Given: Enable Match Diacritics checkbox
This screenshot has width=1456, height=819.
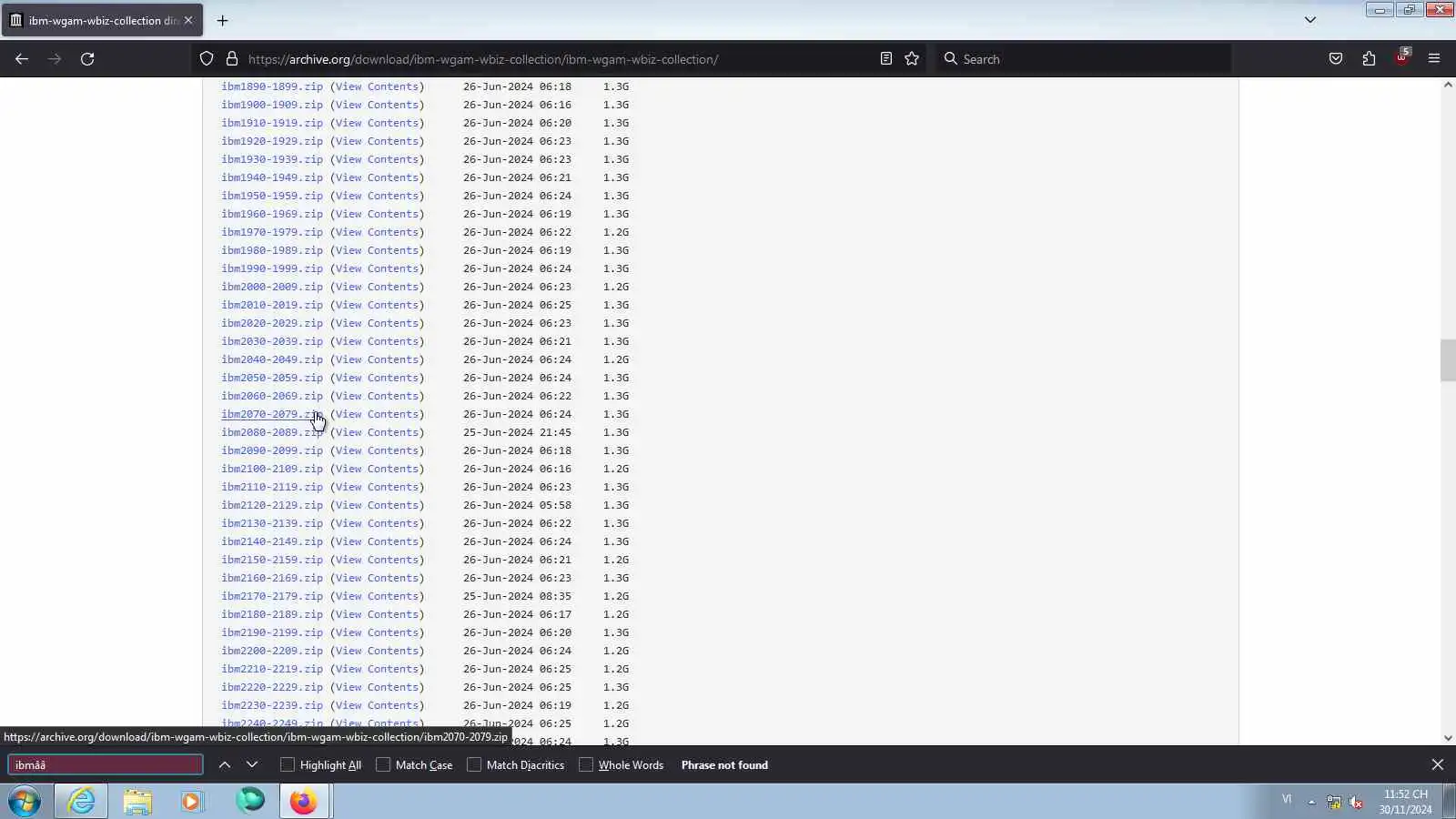Looking at the screenshot, I should pos(474,765).
